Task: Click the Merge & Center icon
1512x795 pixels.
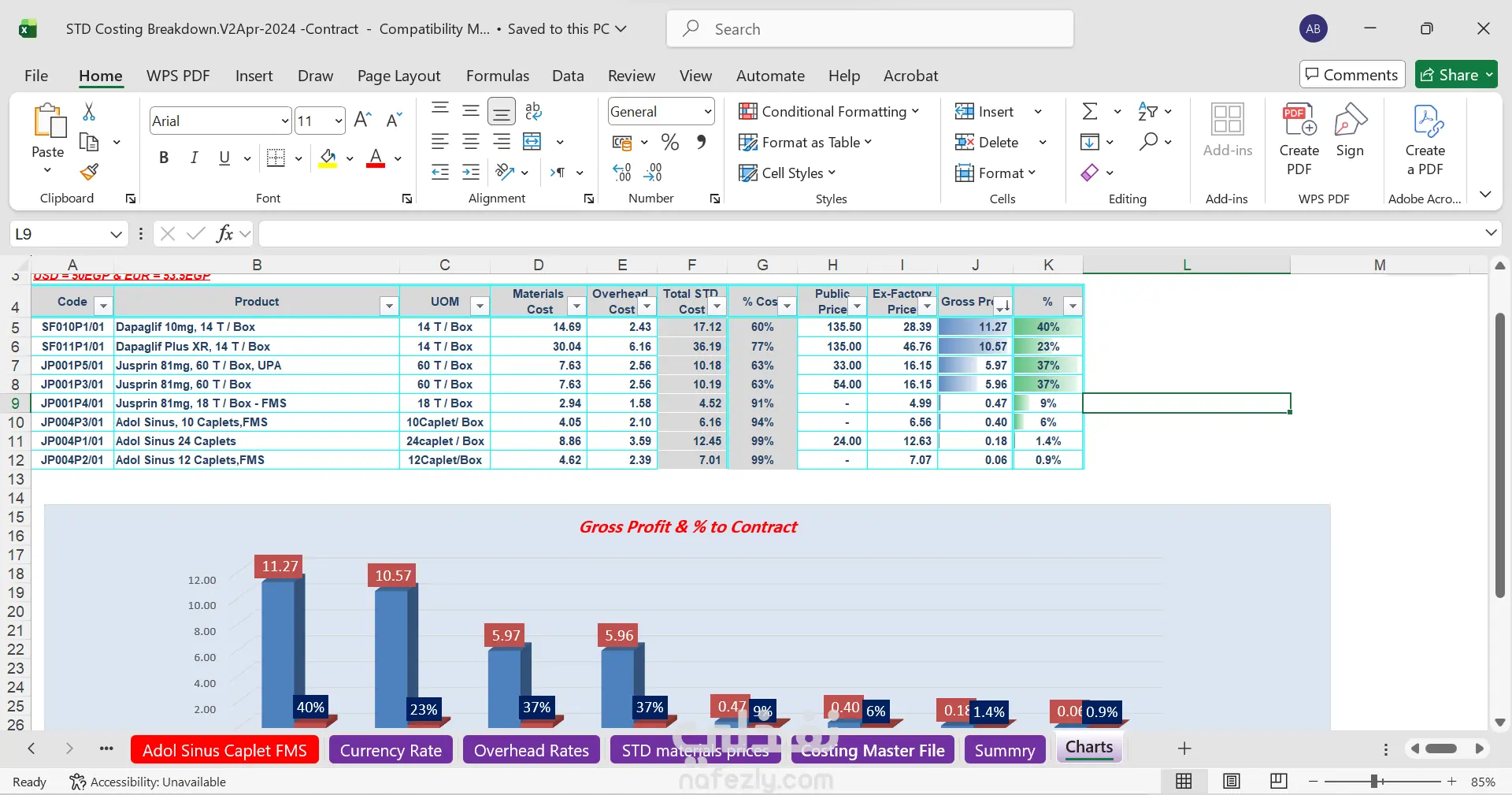Action: [x=532, y=142]
